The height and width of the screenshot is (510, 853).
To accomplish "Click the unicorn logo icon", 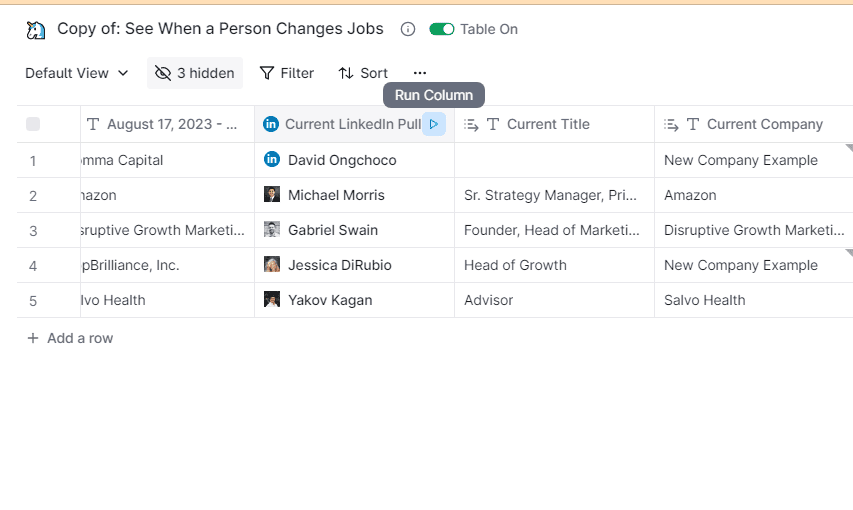I will tap(36, 30).
